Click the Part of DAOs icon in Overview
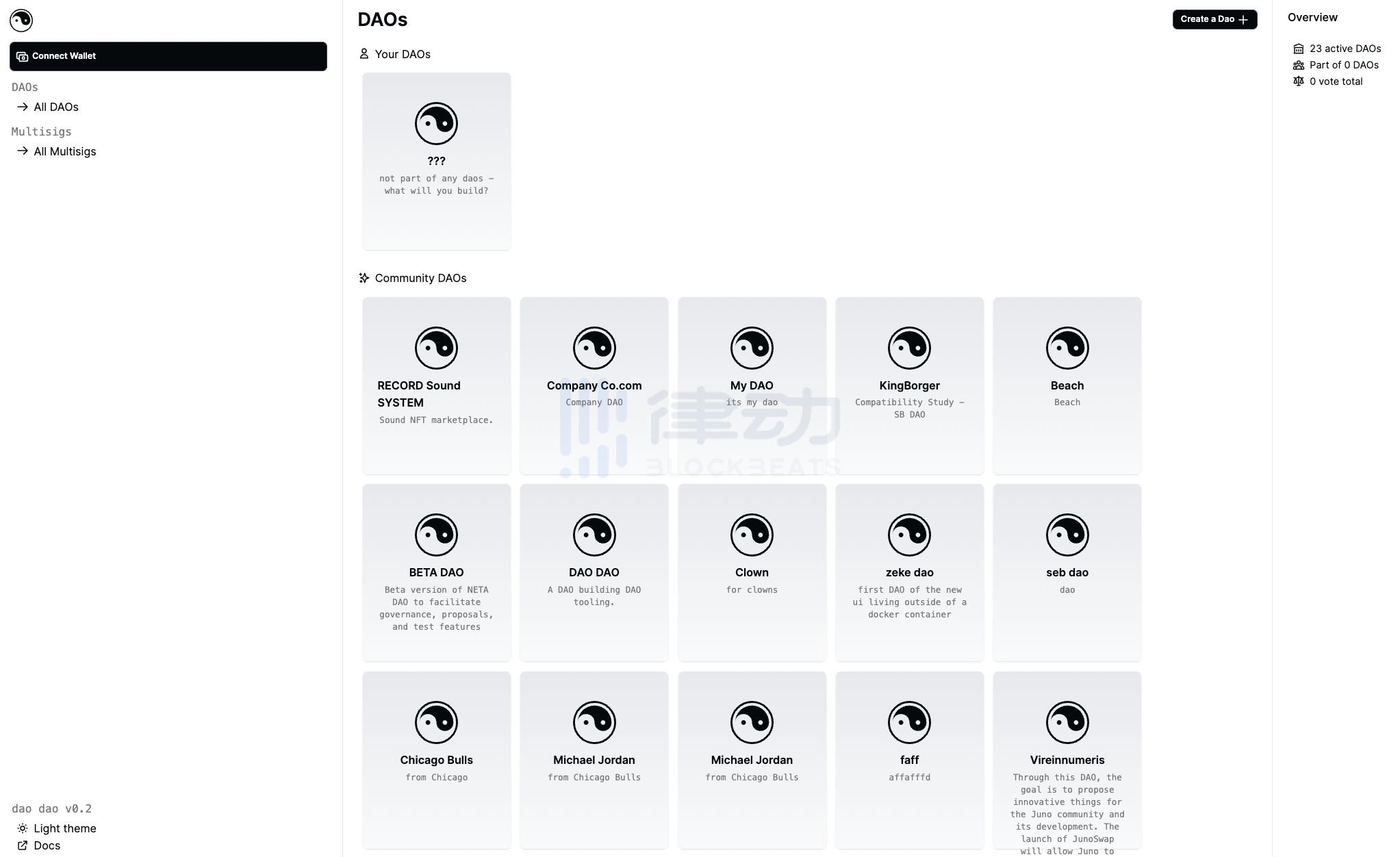This screenshot has height=857, width=1400. (x=1299, y=65)
